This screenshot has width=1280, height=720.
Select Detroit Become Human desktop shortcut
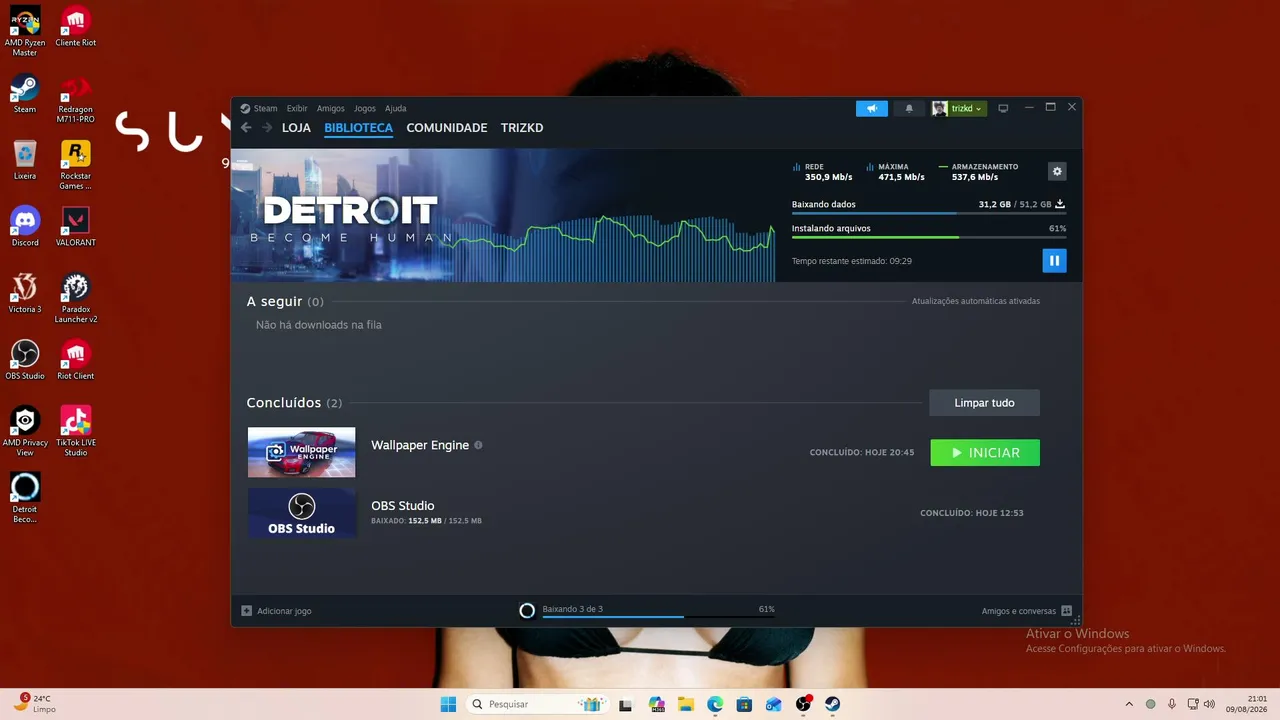[25, 499]
